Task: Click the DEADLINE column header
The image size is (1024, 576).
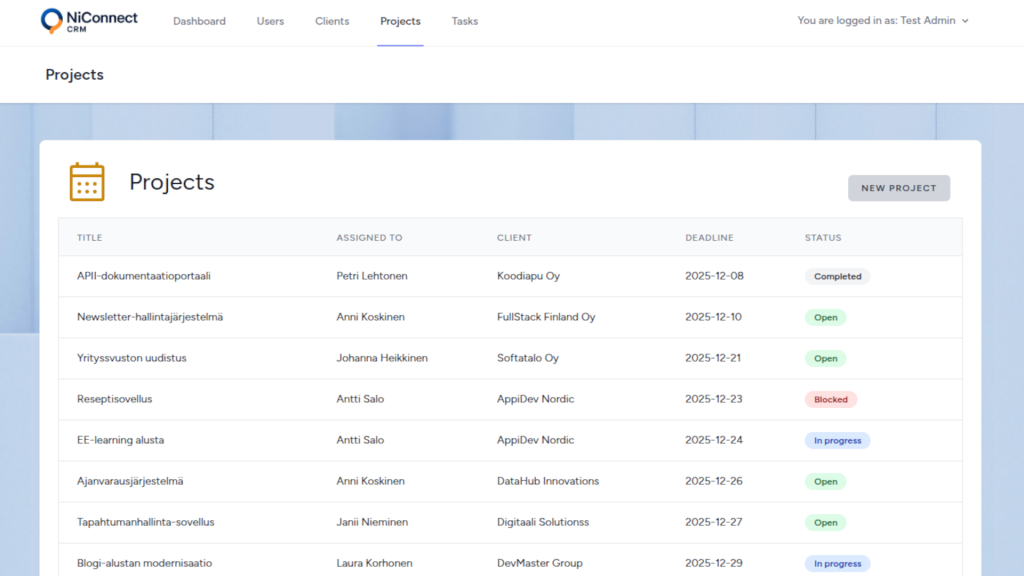Action: [x=709, y=238]
